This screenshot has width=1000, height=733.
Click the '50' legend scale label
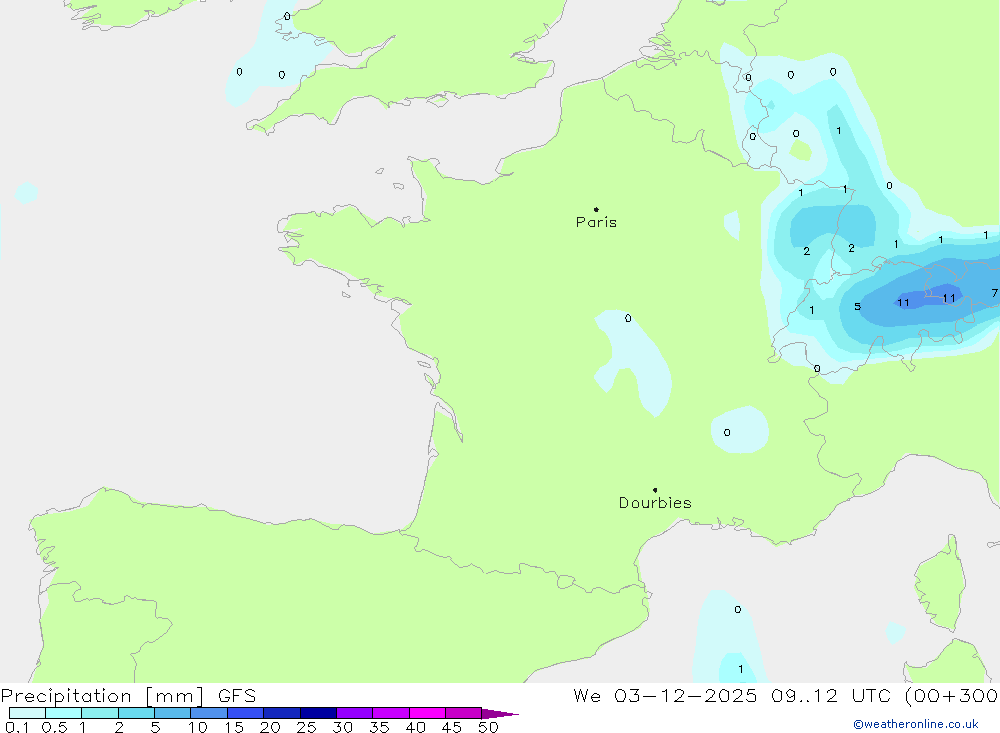coord(488,727)
